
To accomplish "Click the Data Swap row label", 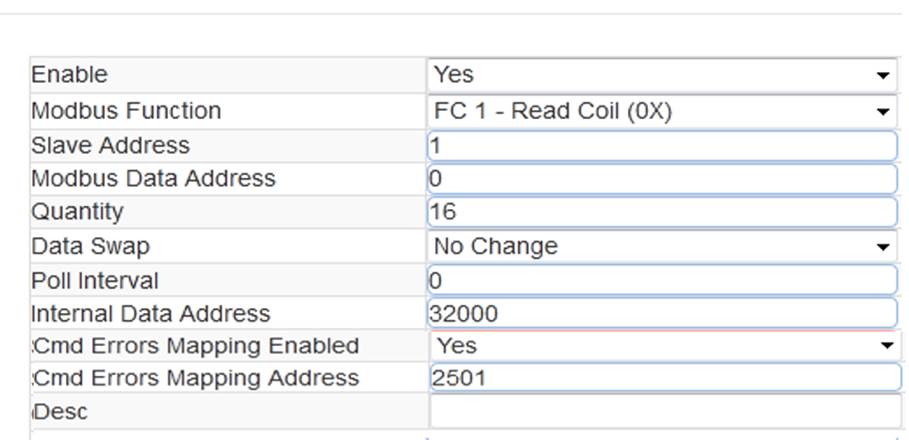I will pyautogui.click(x=90, y=246).
